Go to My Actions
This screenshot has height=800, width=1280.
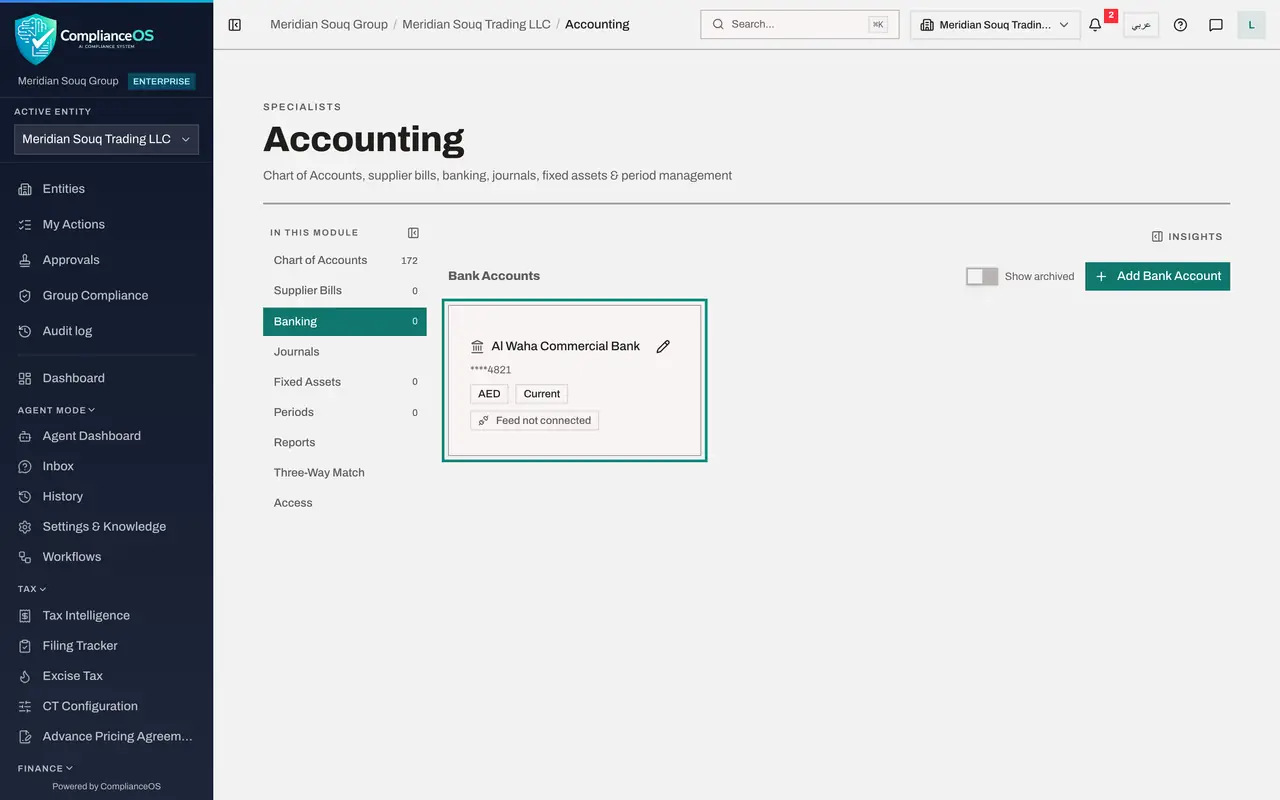[x=106, y=225]
